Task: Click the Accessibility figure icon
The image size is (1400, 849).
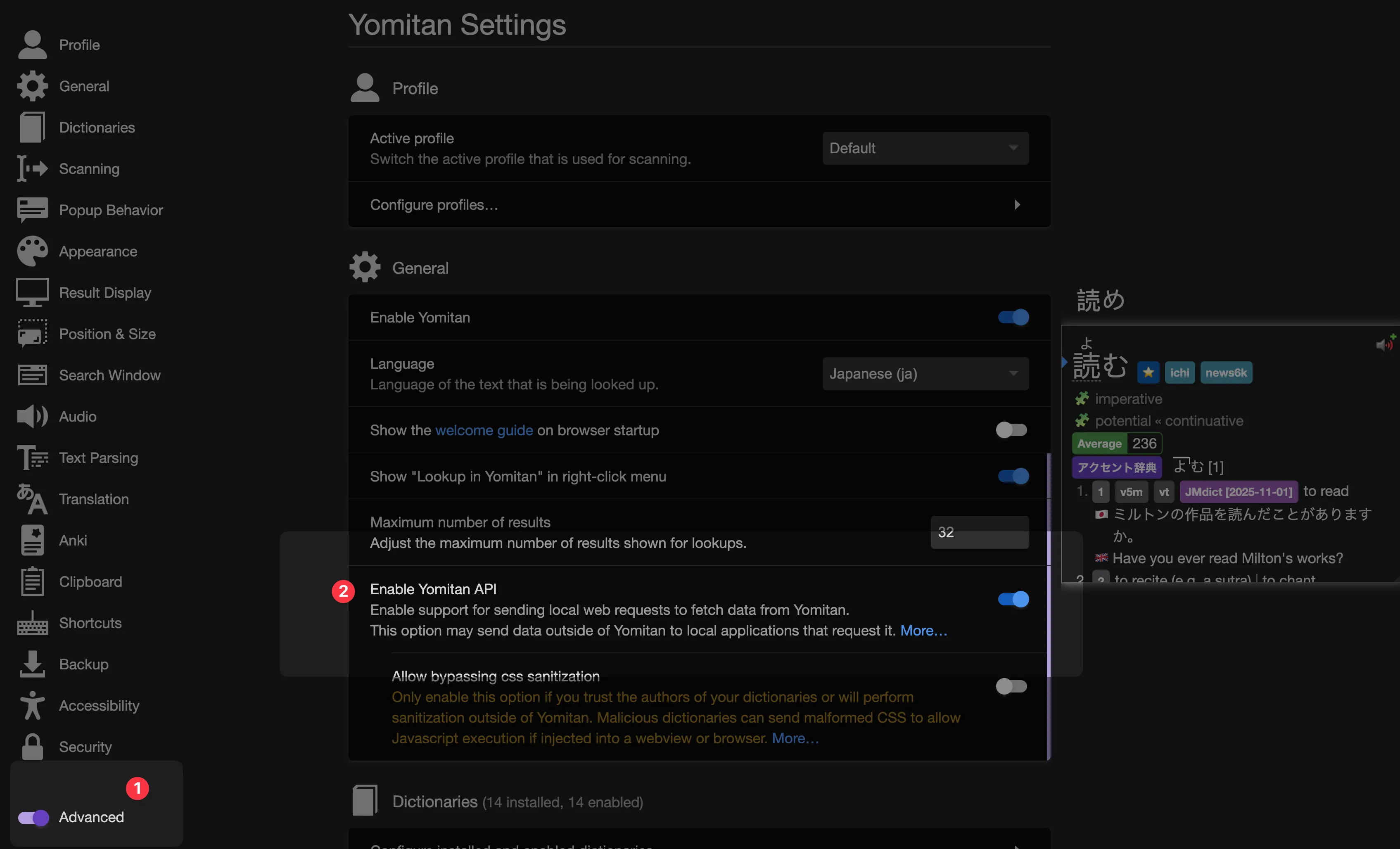Action: coord(32,705)
